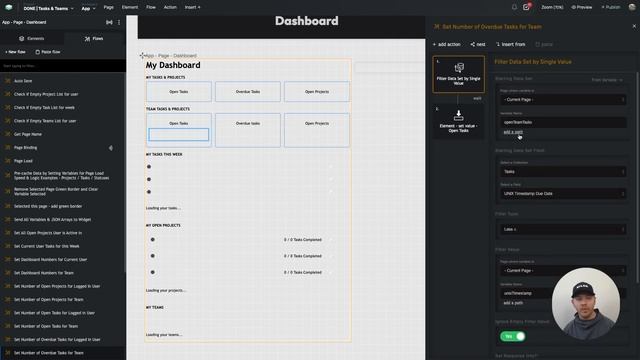Click flow icon beside Send All Variables & JSON Arrays
This screenshot has height=360, width=640.
(7, 220)
